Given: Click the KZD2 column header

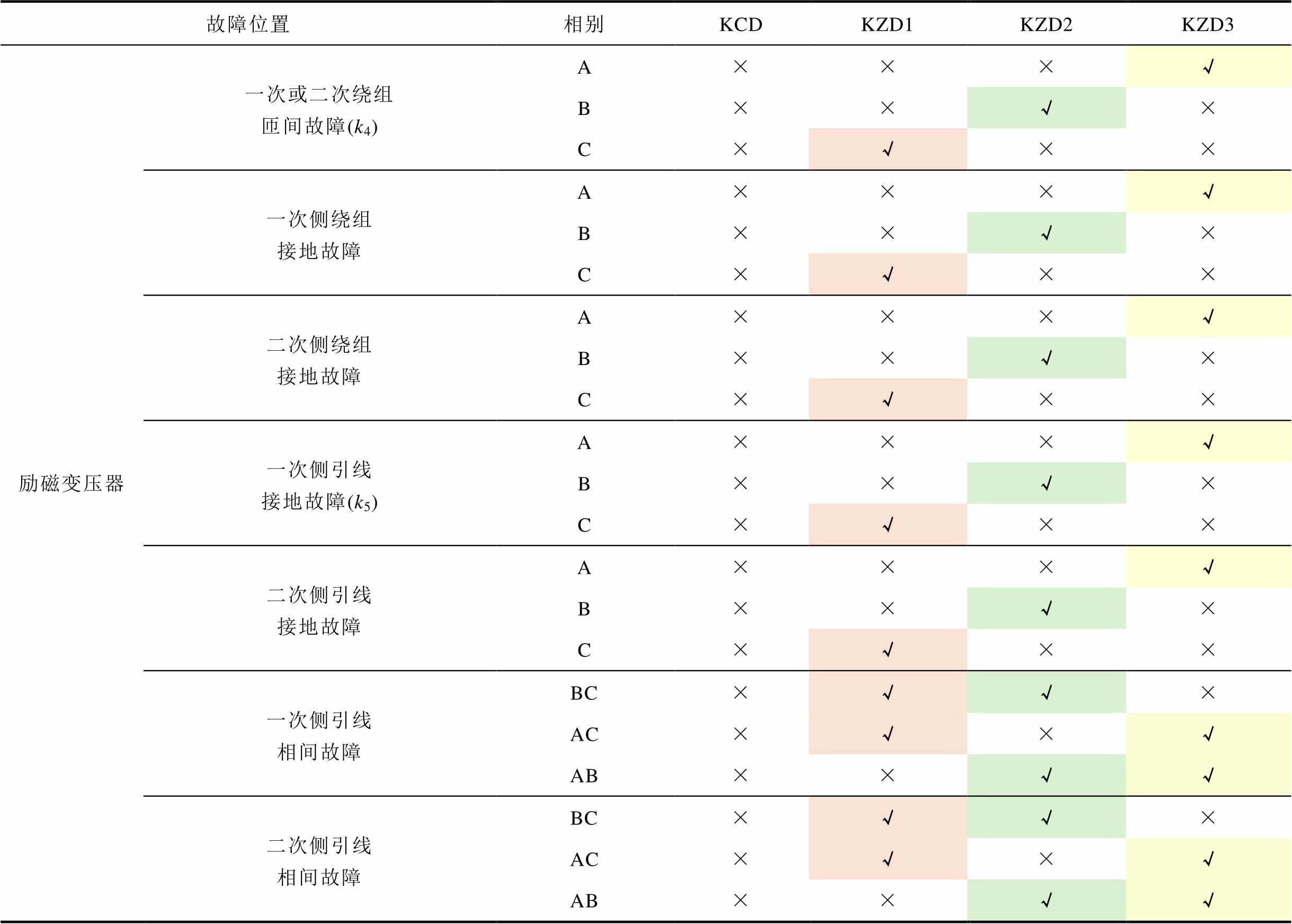Looking at the screenshot, I should pyautogui.click(x=1046, y=24).
